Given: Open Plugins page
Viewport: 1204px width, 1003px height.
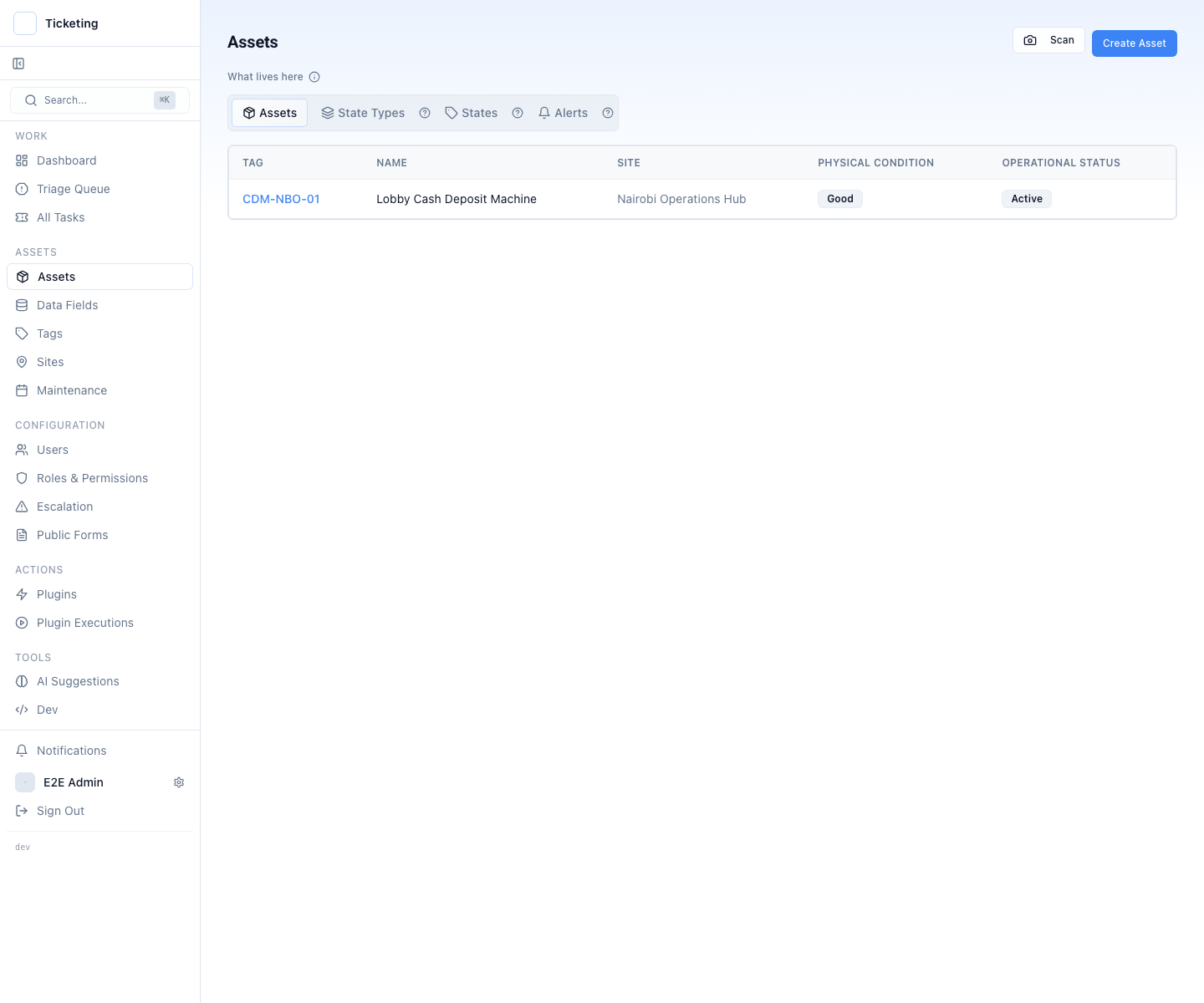Looking at the screenshot, I should point(99,594).
